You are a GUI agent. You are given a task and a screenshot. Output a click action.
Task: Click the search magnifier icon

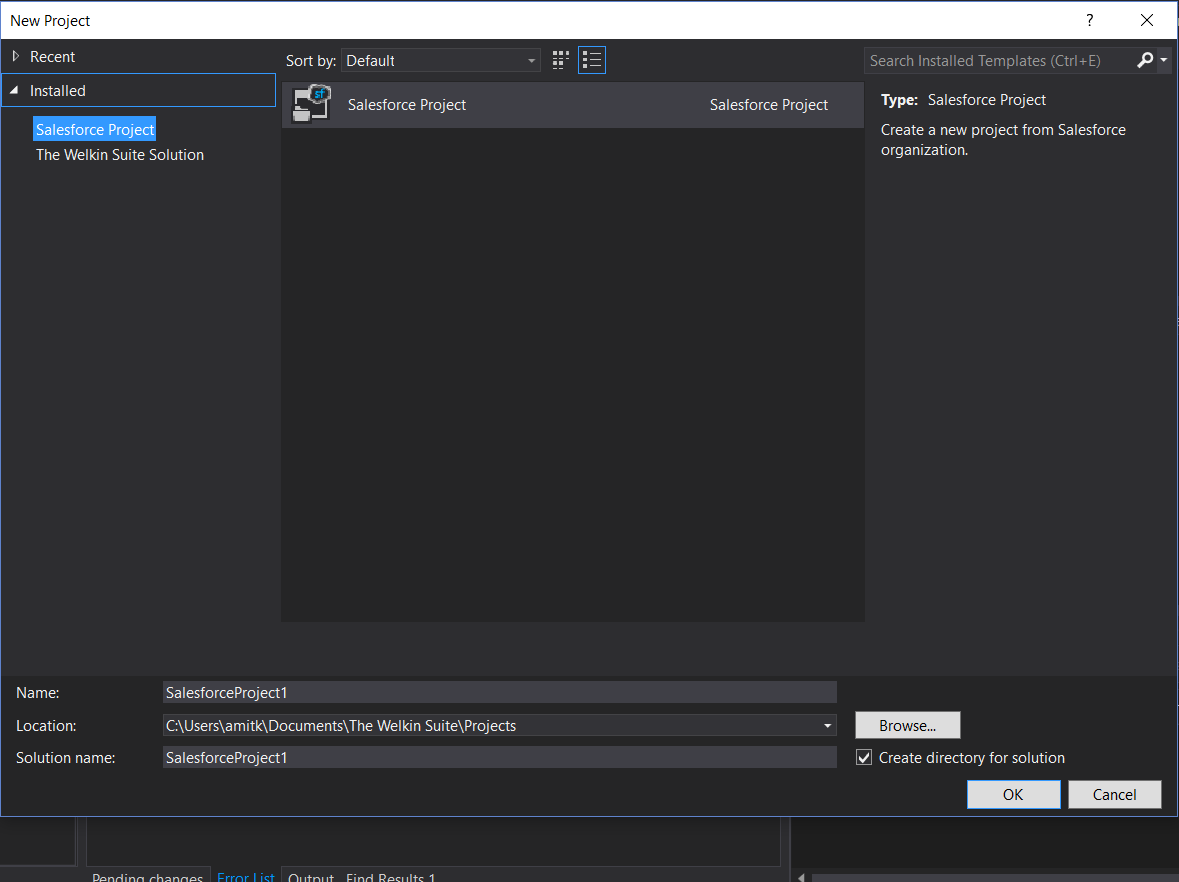point(1145,61)
